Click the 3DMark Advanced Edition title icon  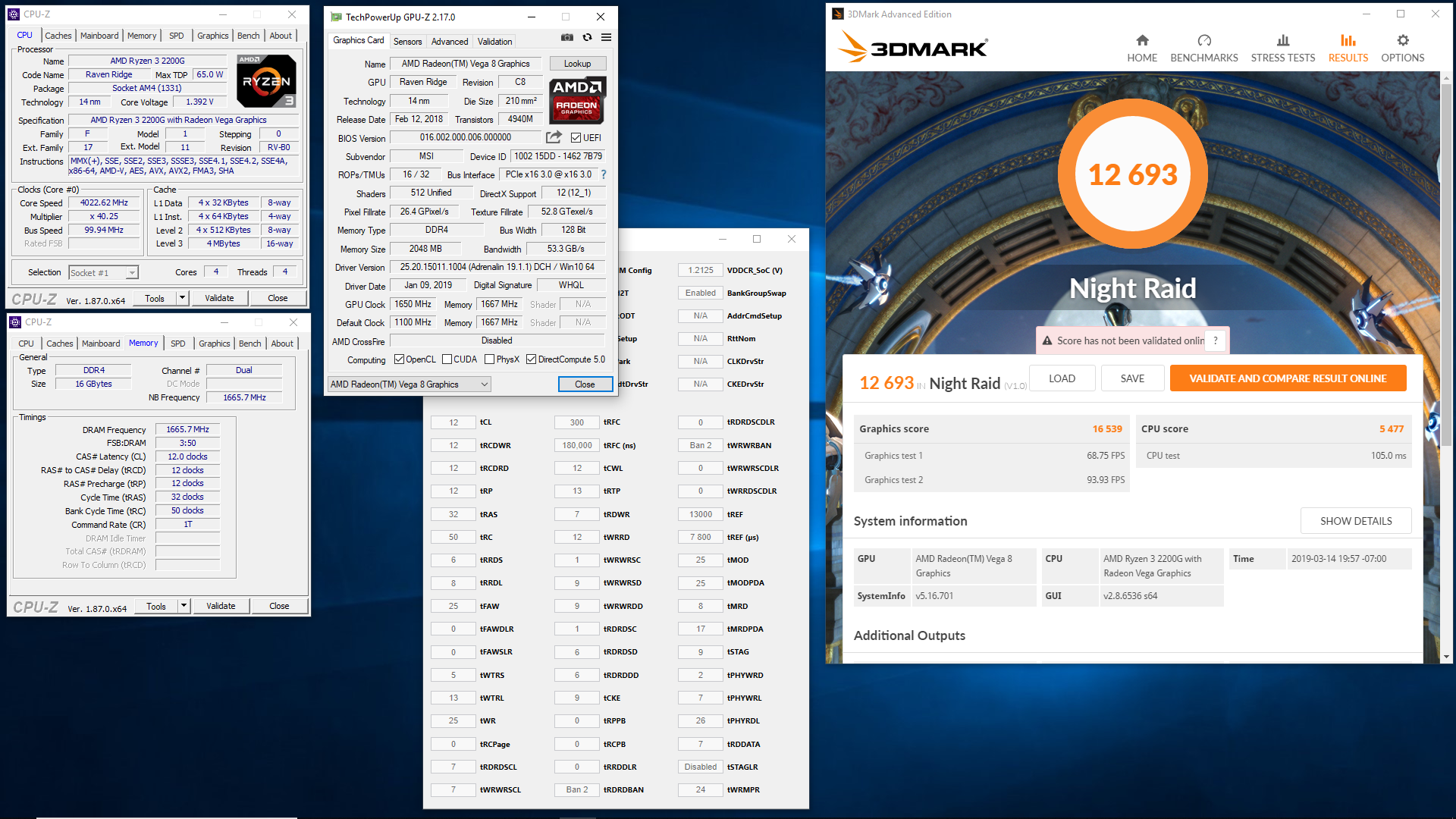837,14
